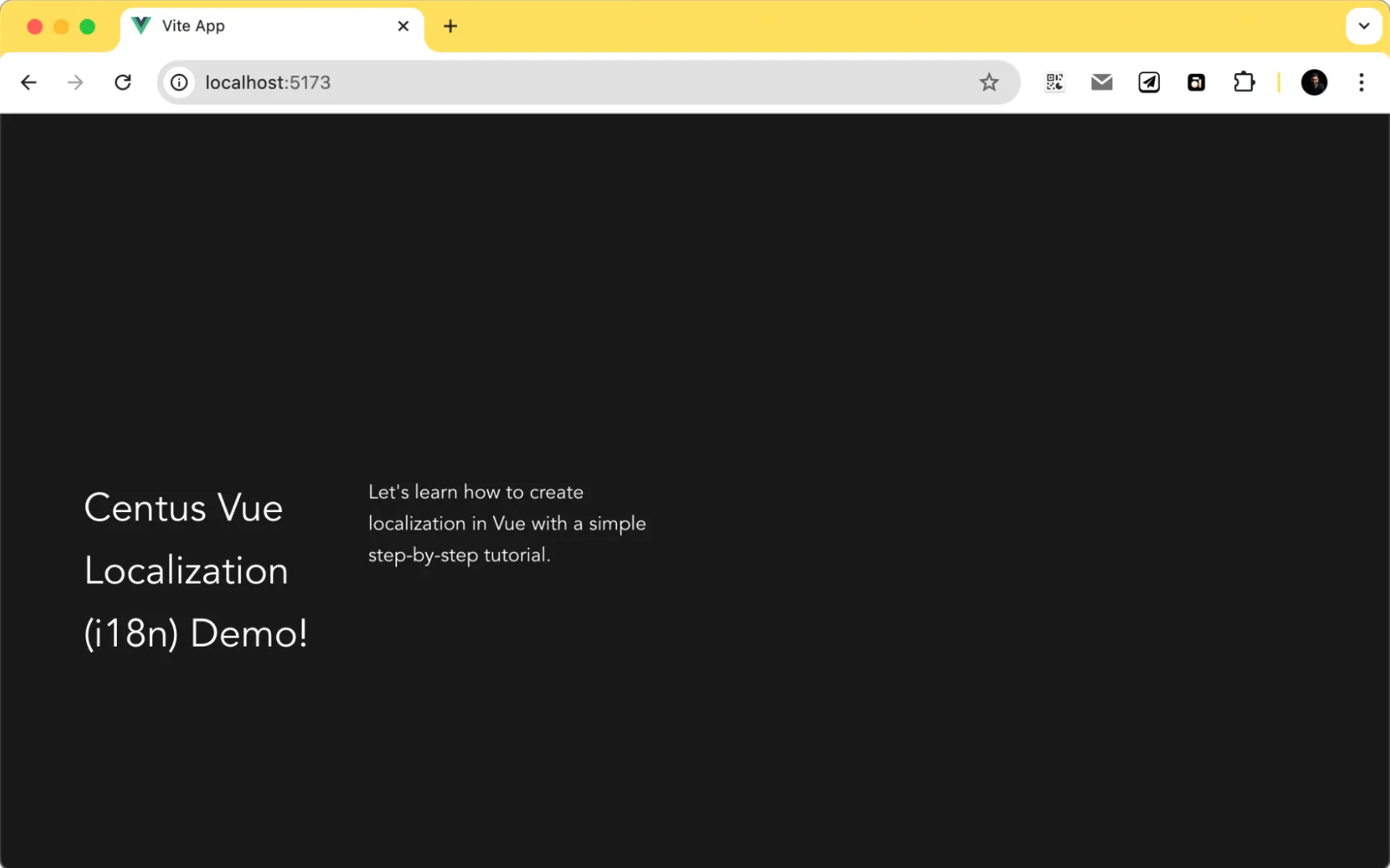Click inside the address bar
1390x868 pixels.
538,82
